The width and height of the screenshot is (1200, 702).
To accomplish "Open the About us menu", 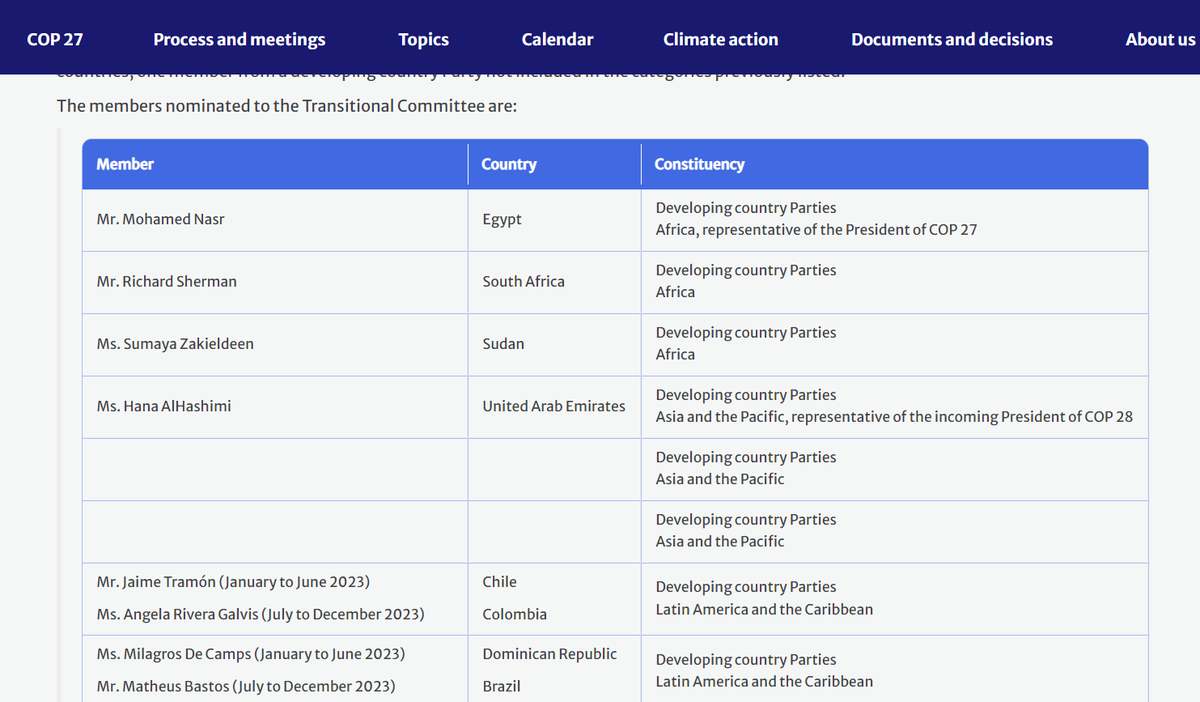I will [x=1160, y=39].
